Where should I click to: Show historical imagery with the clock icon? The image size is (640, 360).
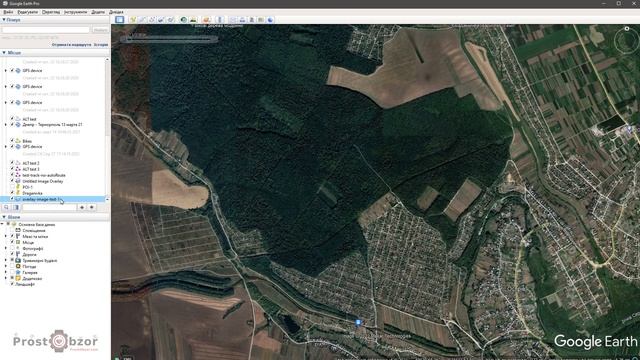coord(184,20)
